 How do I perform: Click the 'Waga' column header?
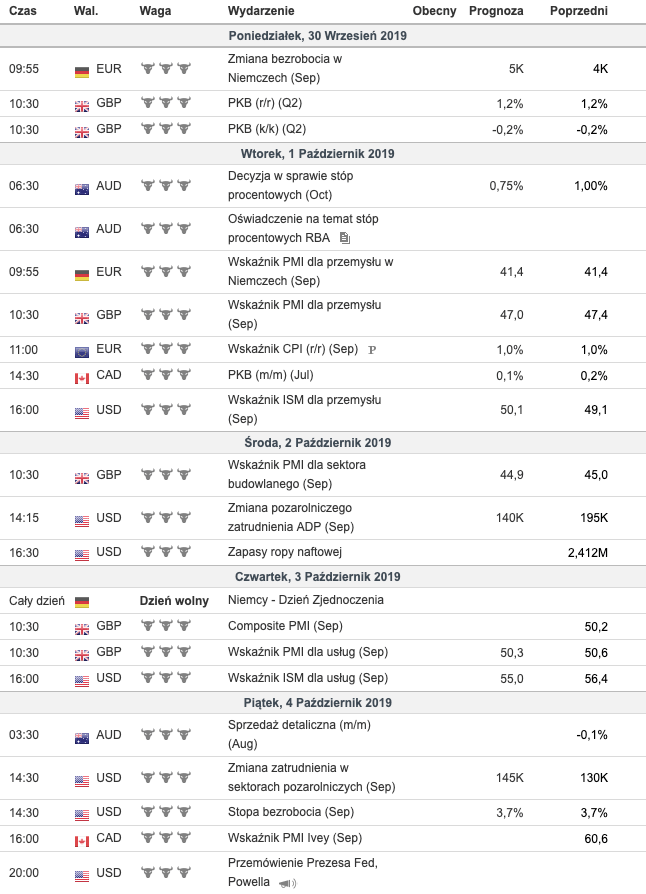(154, 10)
